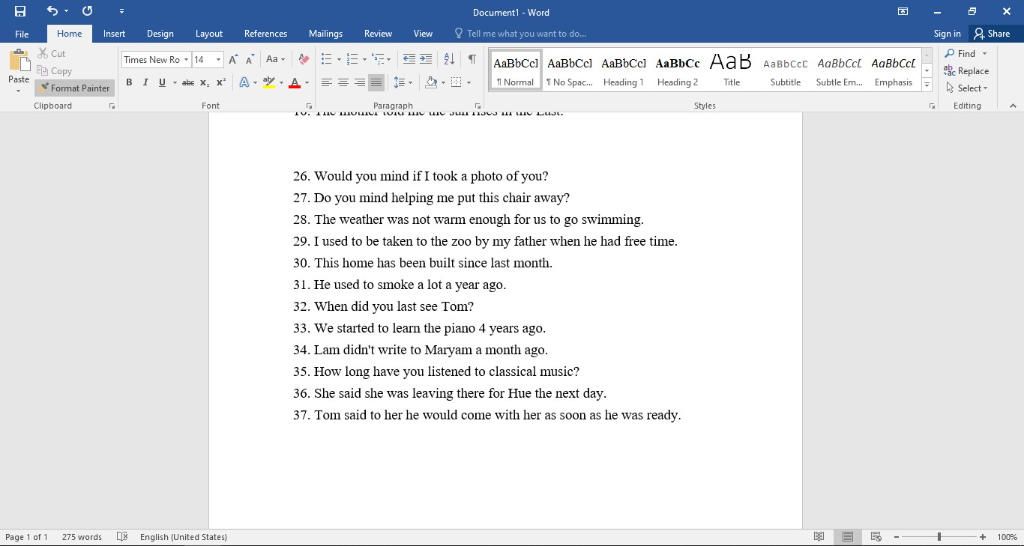
Task: Toggle strikethrough formatting
Action: pyautogui.click(x=188, y=82)
